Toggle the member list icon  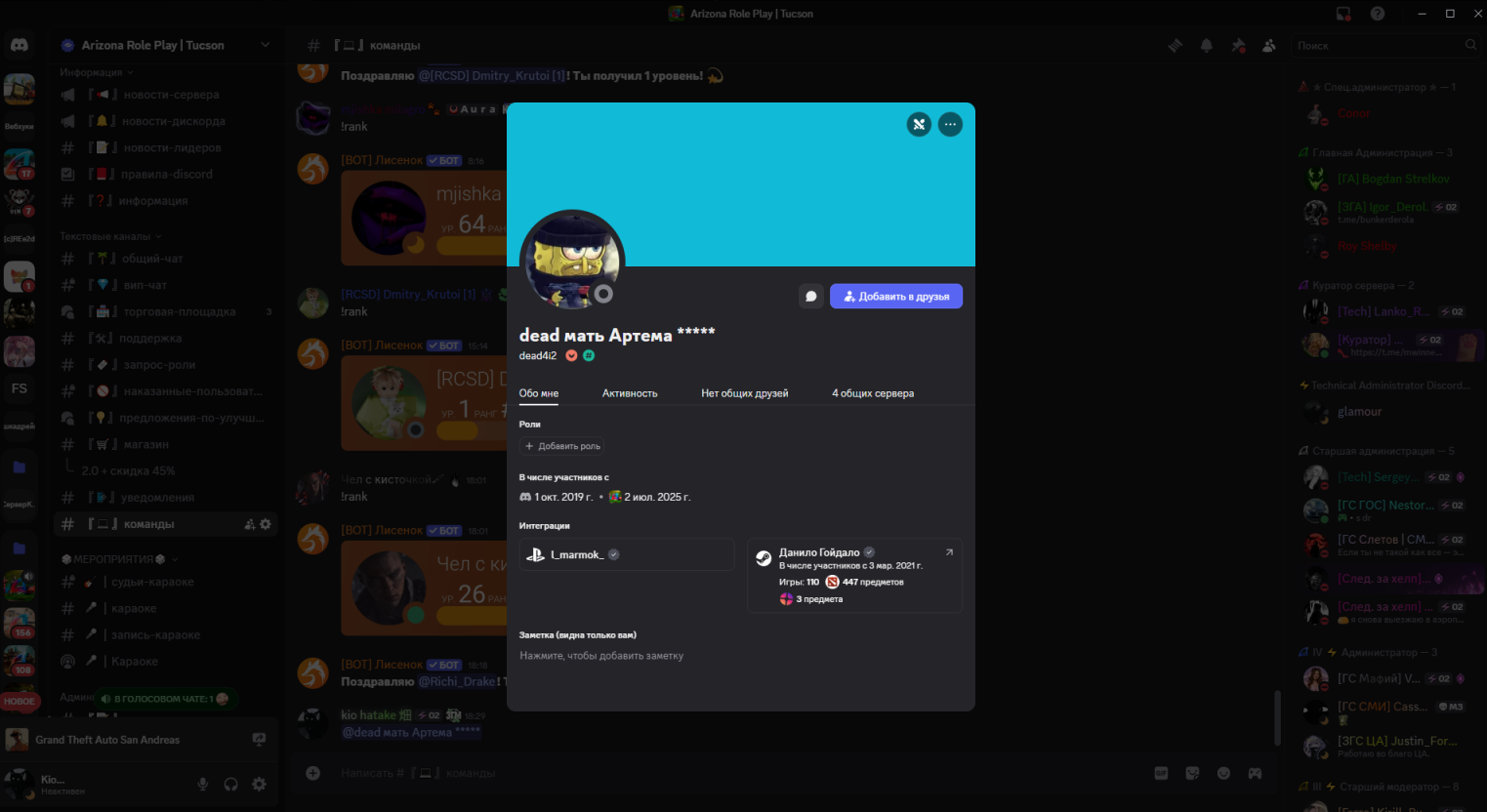pyautogui.click(x=1269, y=46)
